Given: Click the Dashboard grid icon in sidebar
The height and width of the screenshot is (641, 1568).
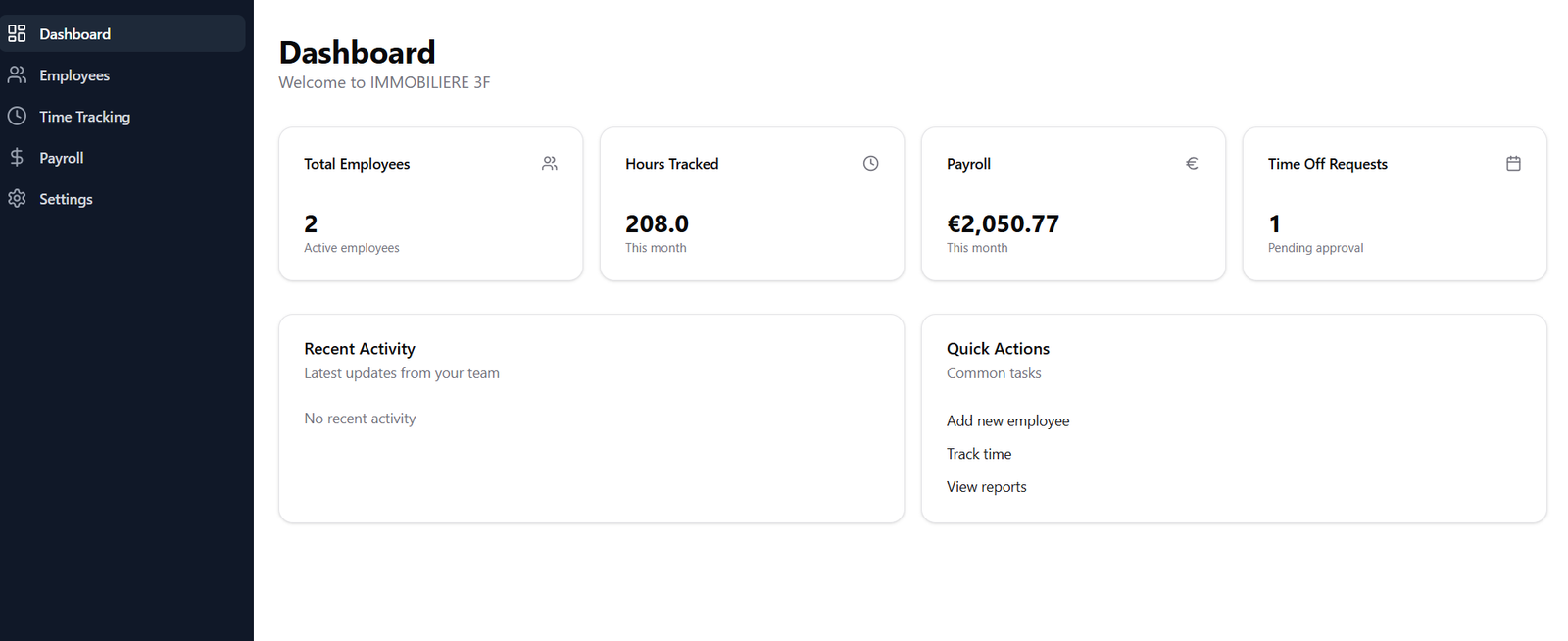Looking at the screenshot, I should pyautogui.click(x=17, y=33).
